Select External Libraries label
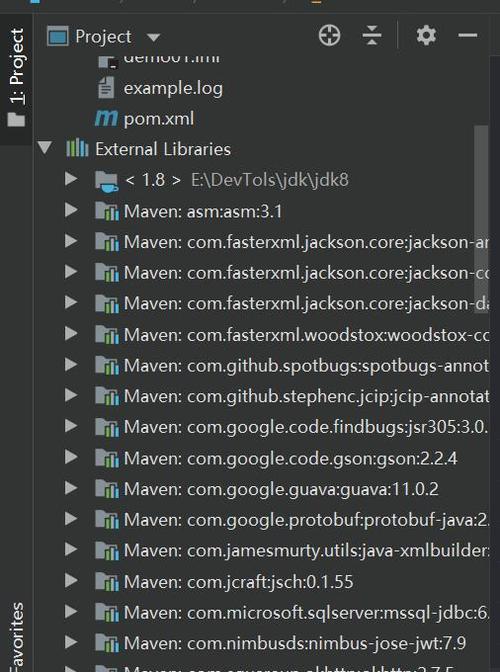 coord(163,150)
